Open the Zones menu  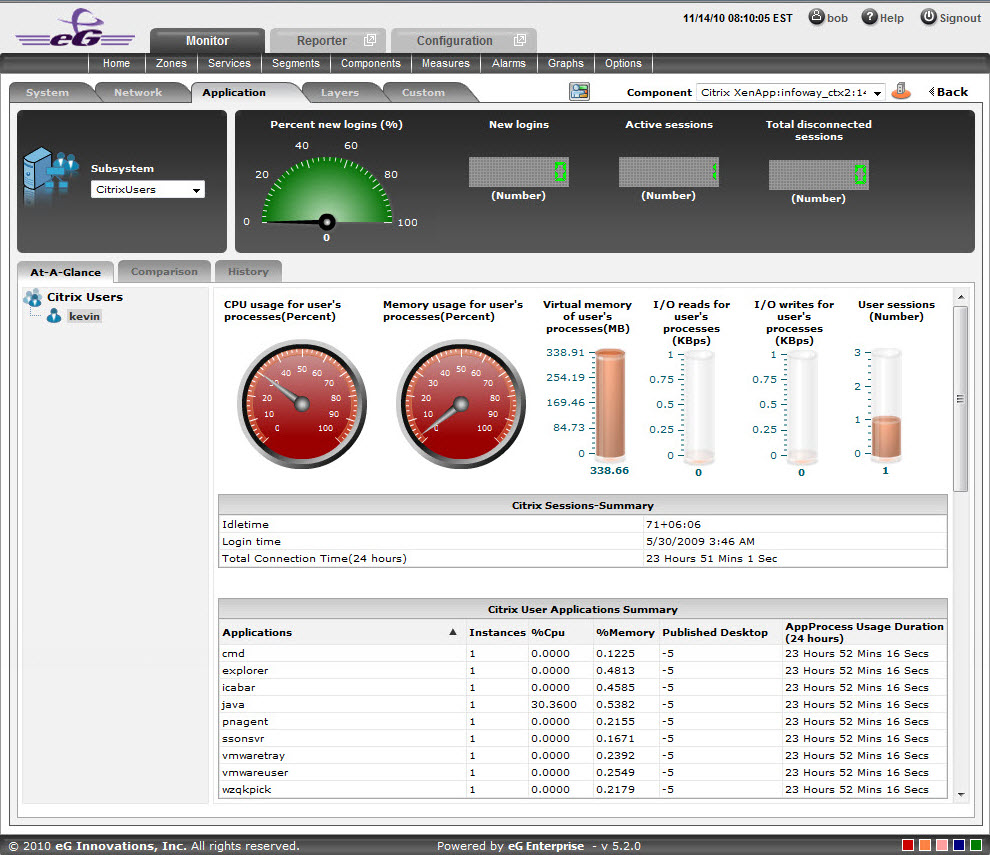pyautogui.click(x=171, y=63)
